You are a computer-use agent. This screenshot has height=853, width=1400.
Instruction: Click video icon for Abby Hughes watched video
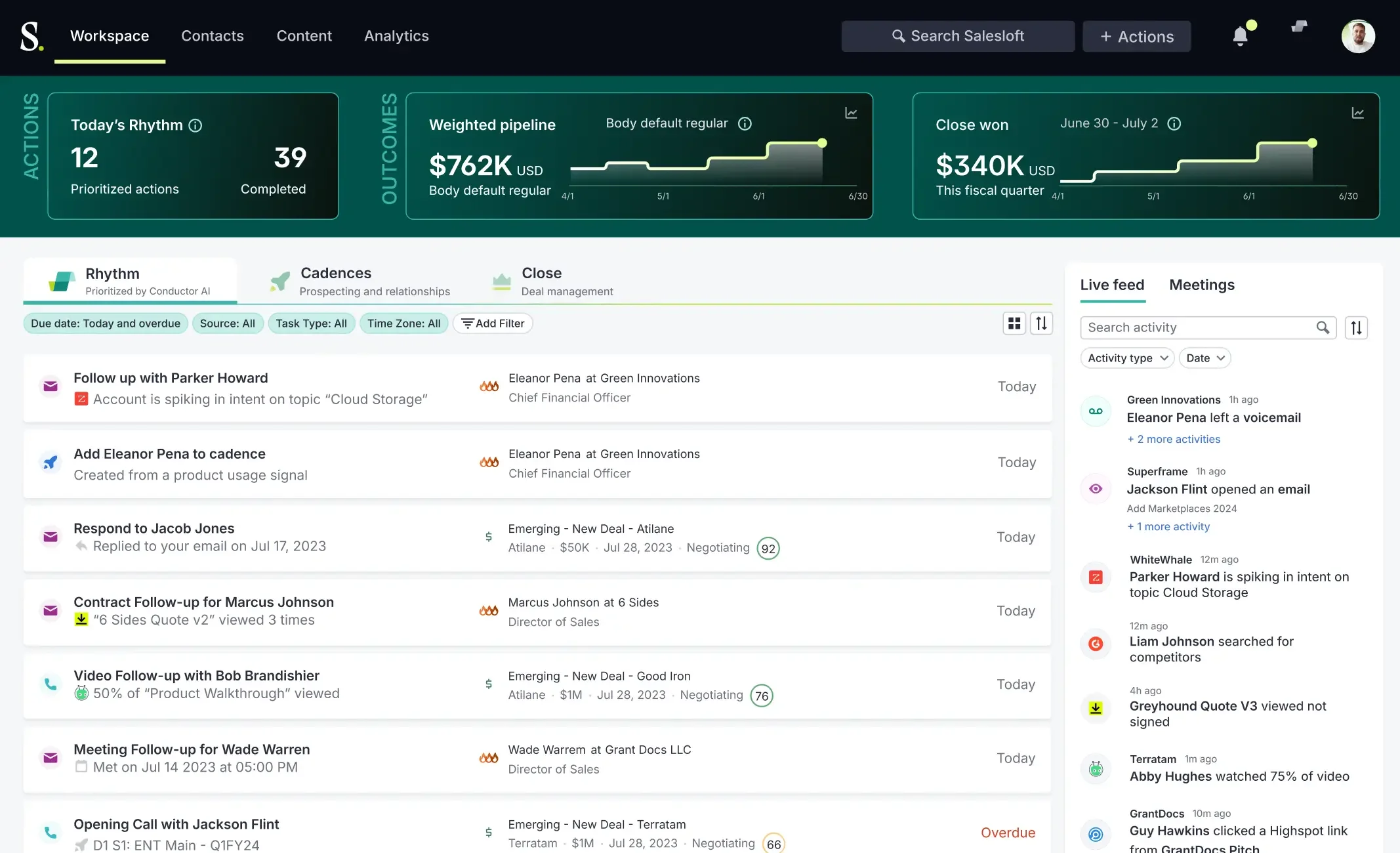coord(1096,769)
